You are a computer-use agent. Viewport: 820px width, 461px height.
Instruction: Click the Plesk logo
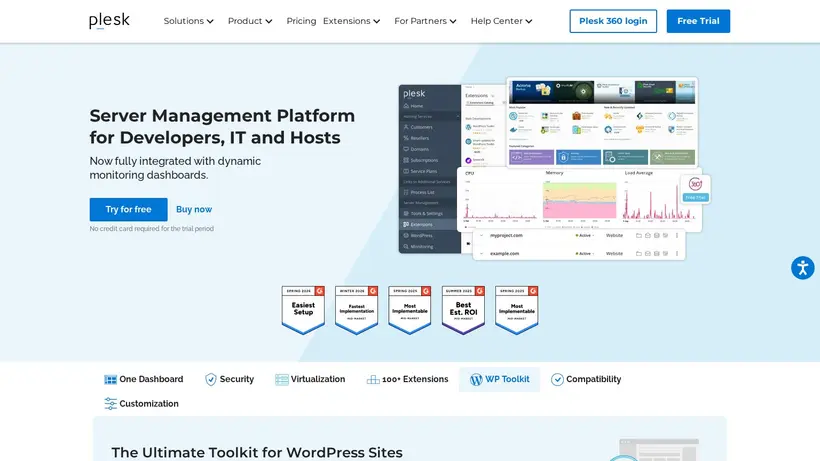[x=109, y=21]
